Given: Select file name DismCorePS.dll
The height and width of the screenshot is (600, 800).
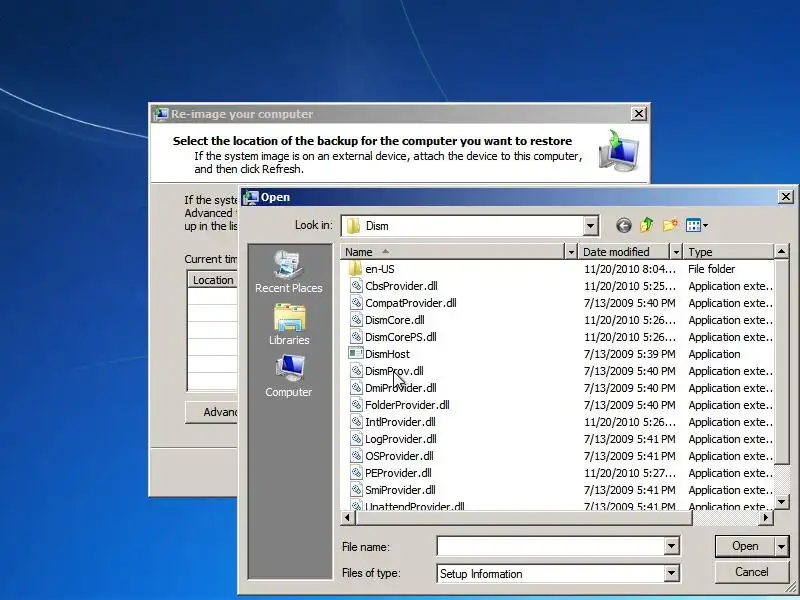Looking at the screenshot, I should (401, 337).
